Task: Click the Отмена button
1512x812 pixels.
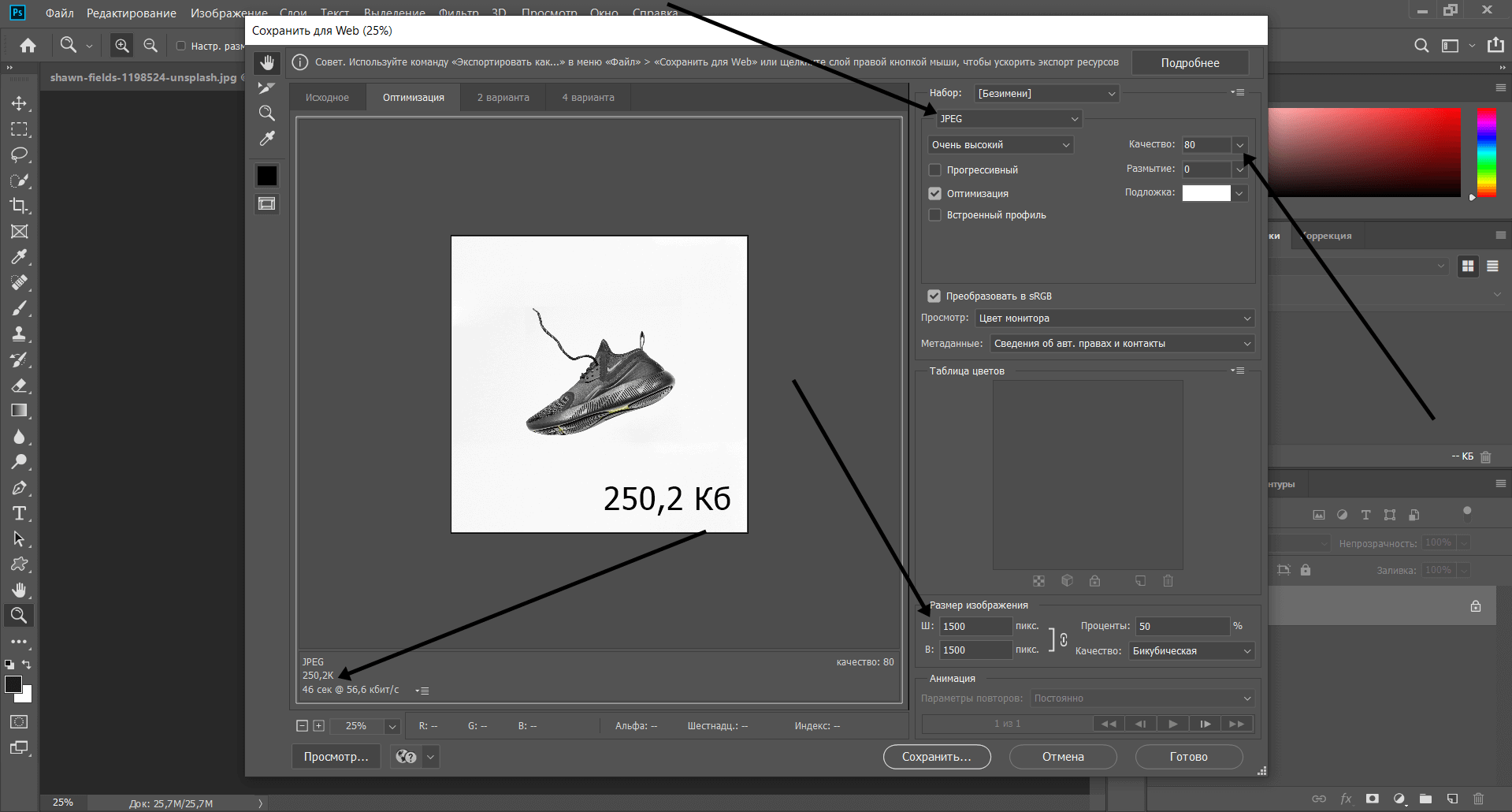Action: pos(1063,757)
